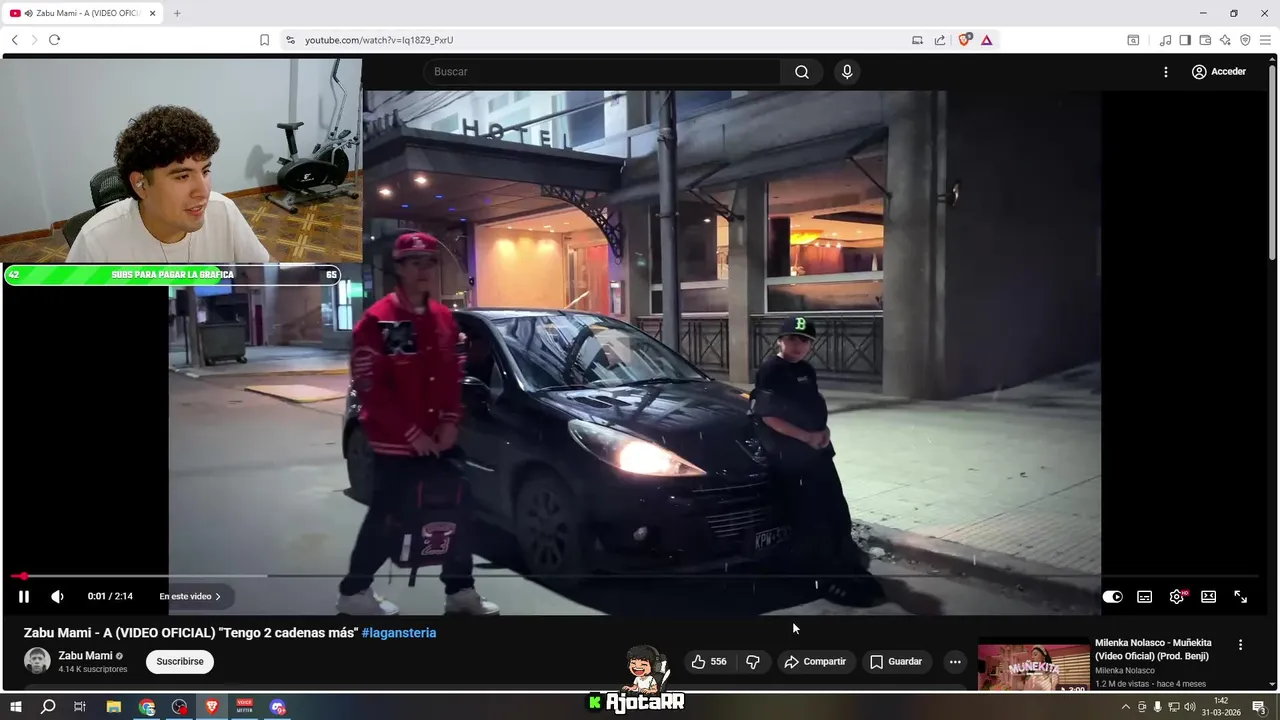Pause the playing video
Viewport: 1280px width, 720px height.
pos(24,596)
